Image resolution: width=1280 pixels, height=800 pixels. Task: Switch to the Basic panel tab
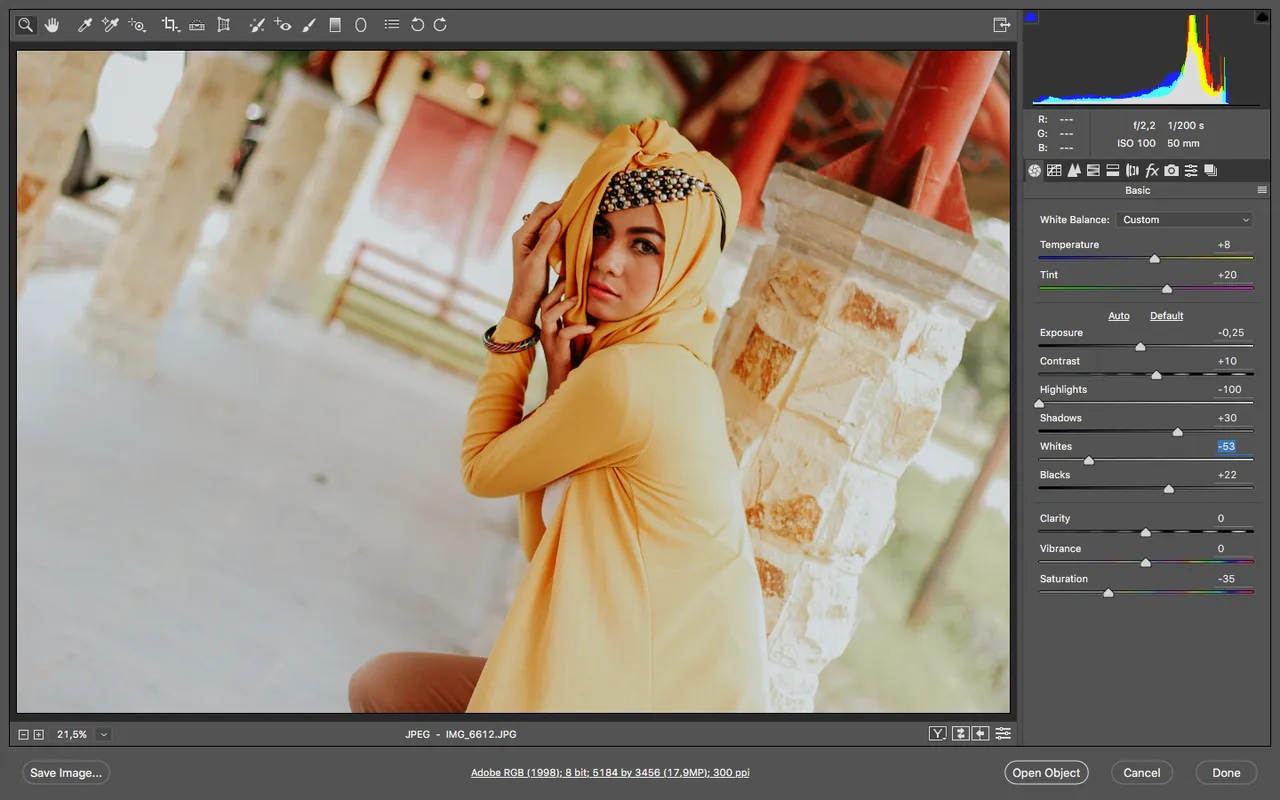tap(1034, 171)
